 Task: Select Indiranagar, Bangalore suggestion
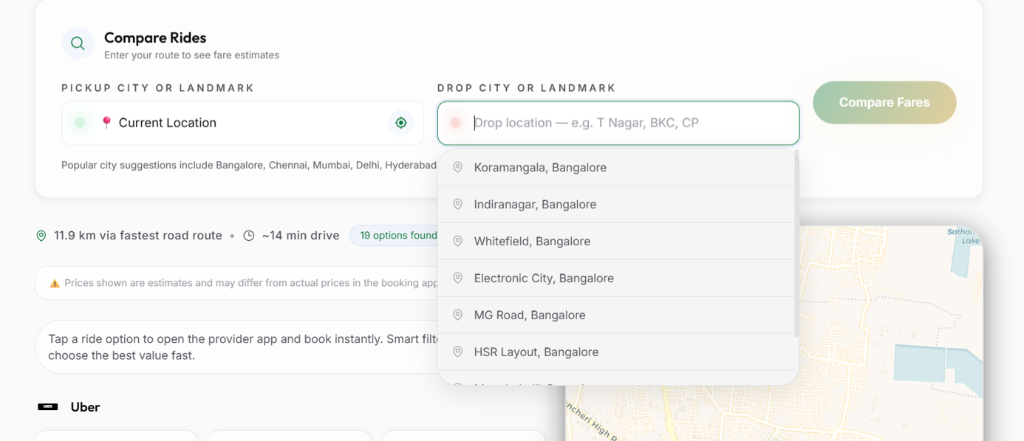(x=616, y=204)
